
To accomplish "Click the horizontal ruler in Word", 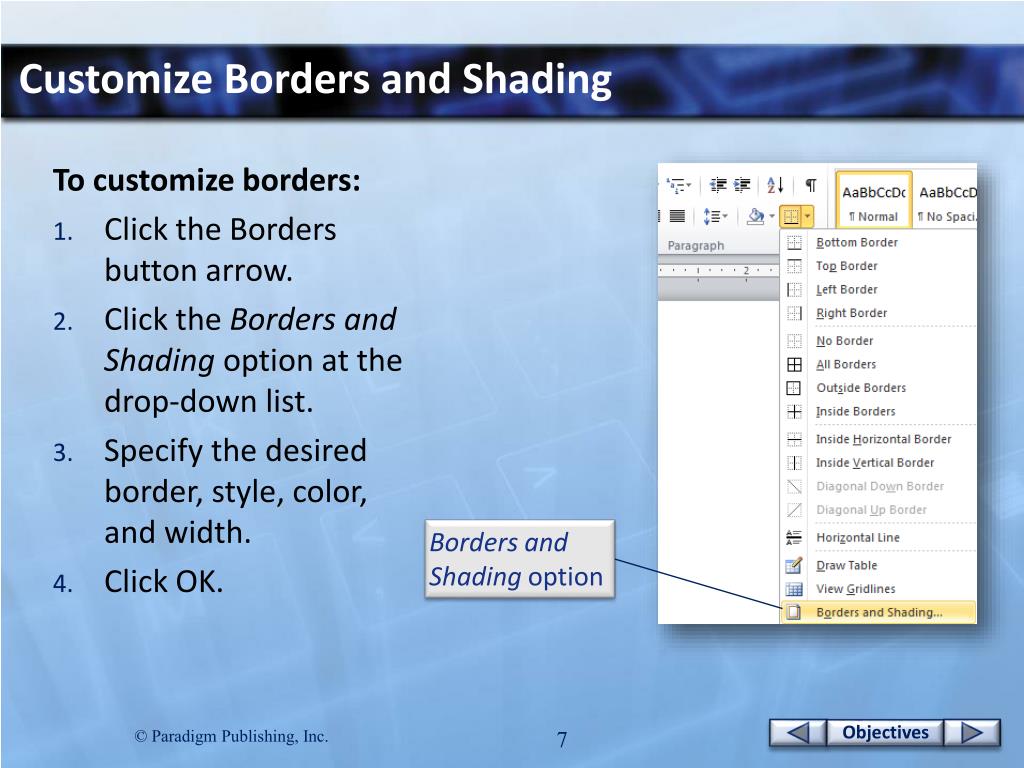I will pyautogui.click(x=718, y=270).
